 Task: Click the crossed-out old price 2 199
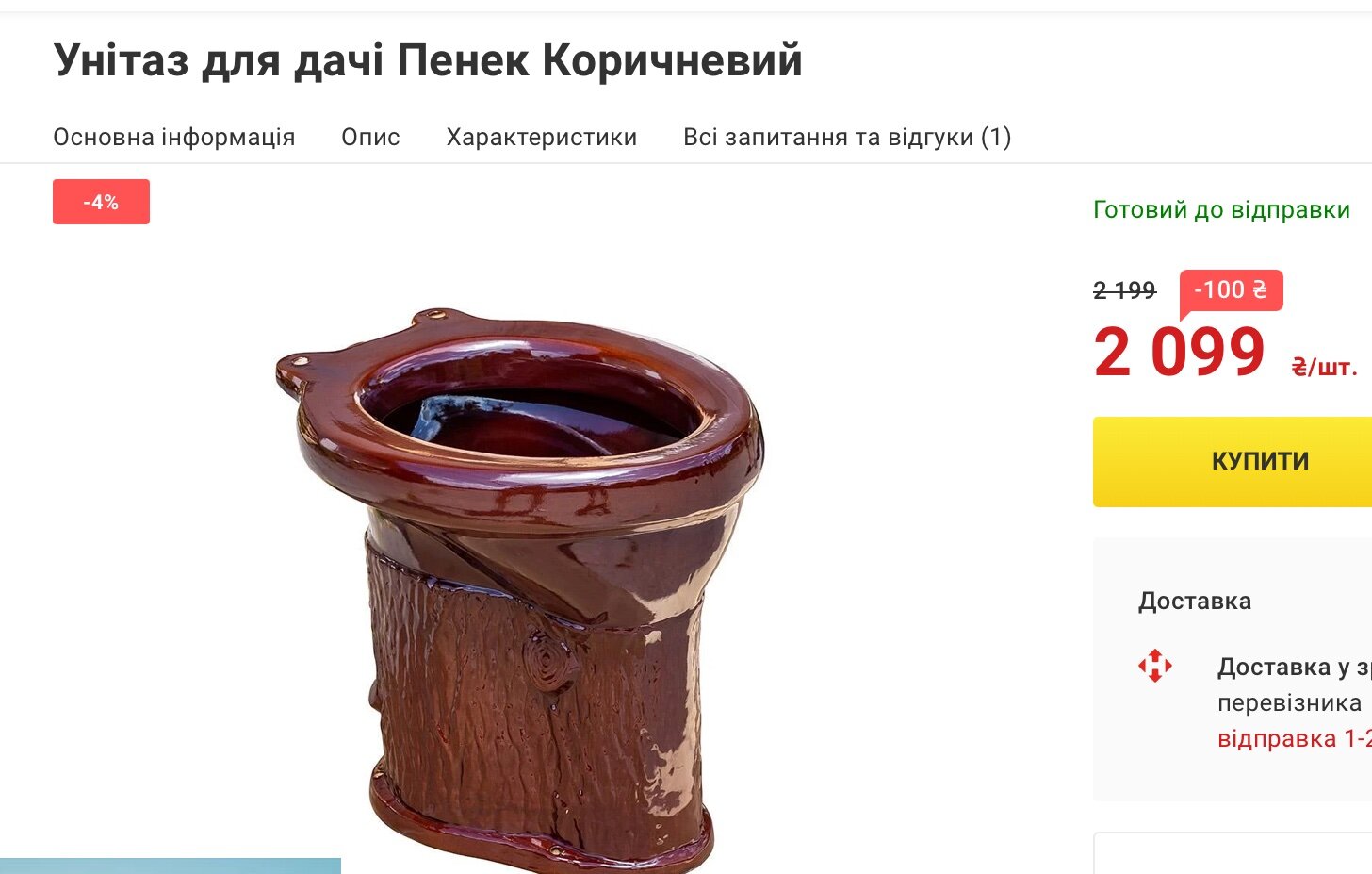pos(1124,290)
